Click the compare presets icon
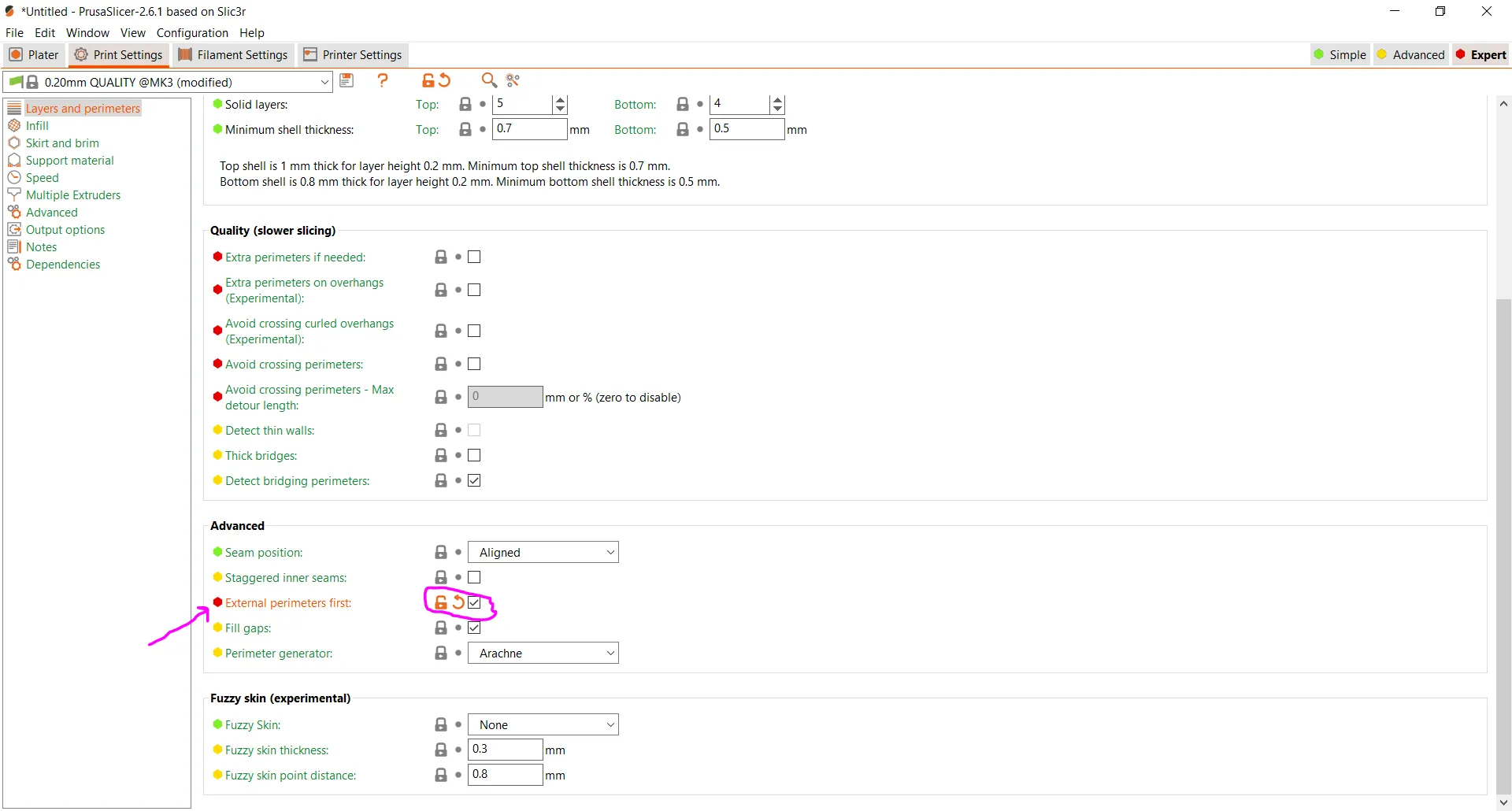 coord(513,80)
